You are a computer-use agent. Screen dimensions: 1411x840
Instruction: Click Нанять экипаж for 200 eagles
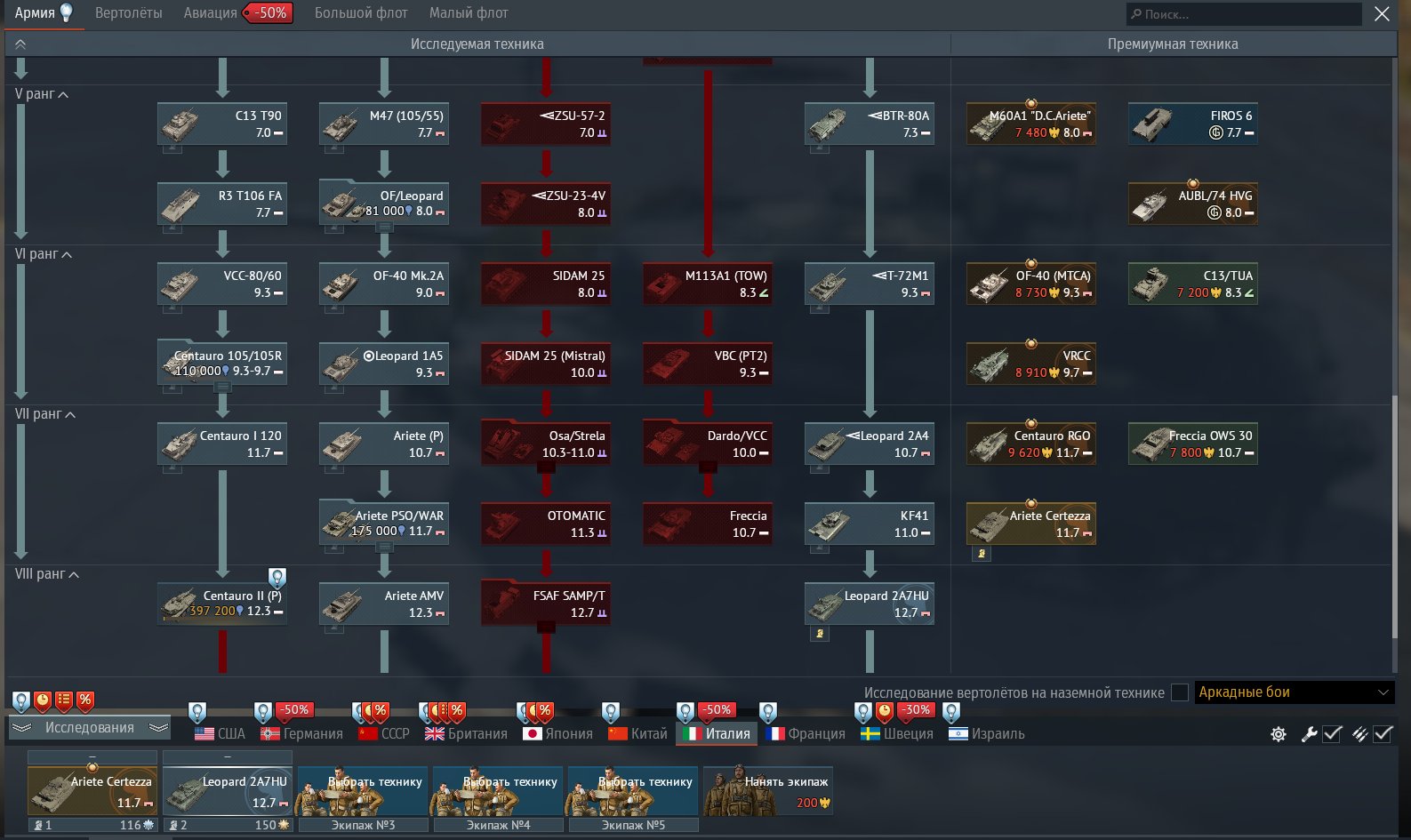768,791
